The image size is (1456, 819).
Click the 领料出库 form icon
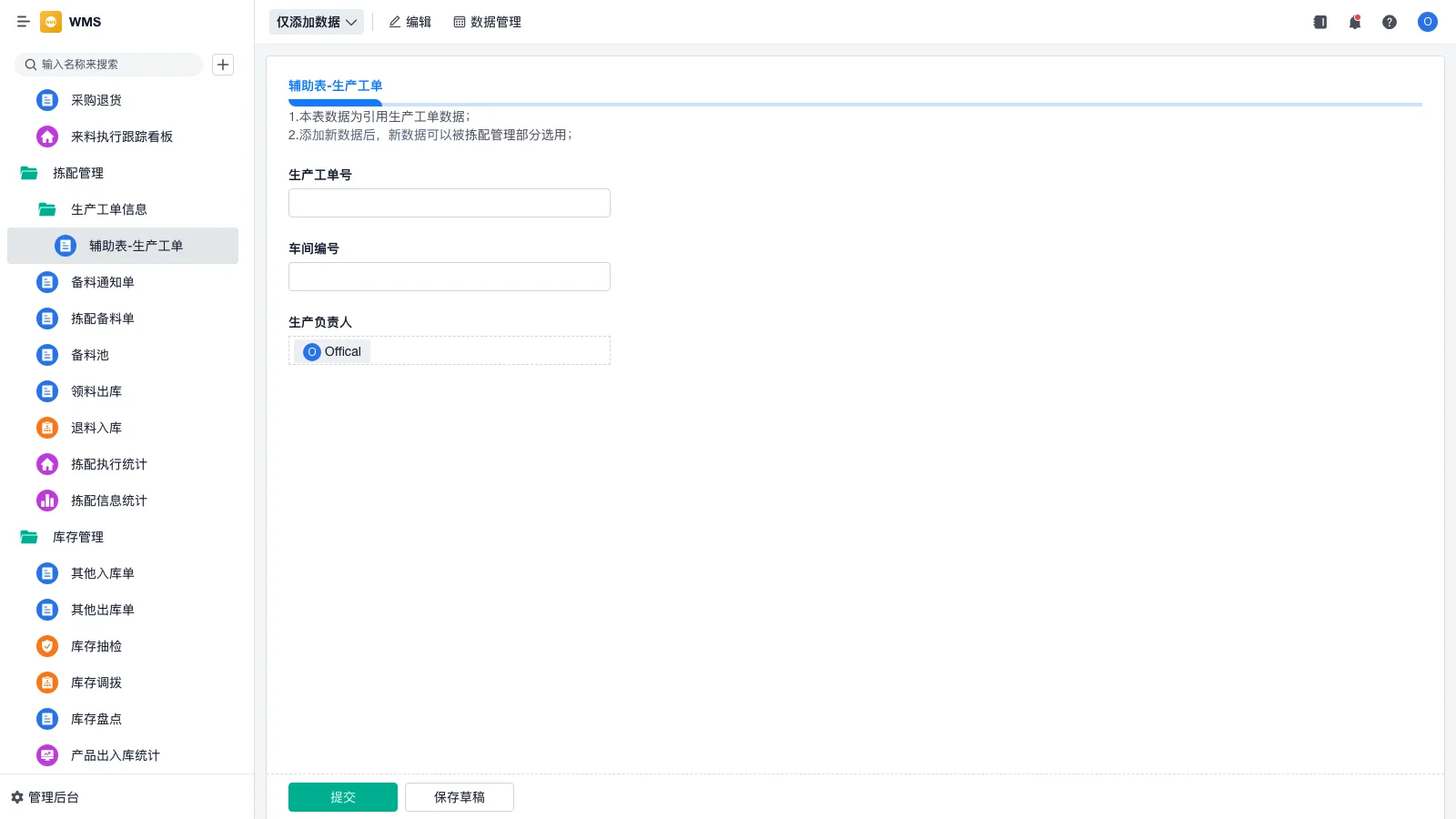point(47,391)
